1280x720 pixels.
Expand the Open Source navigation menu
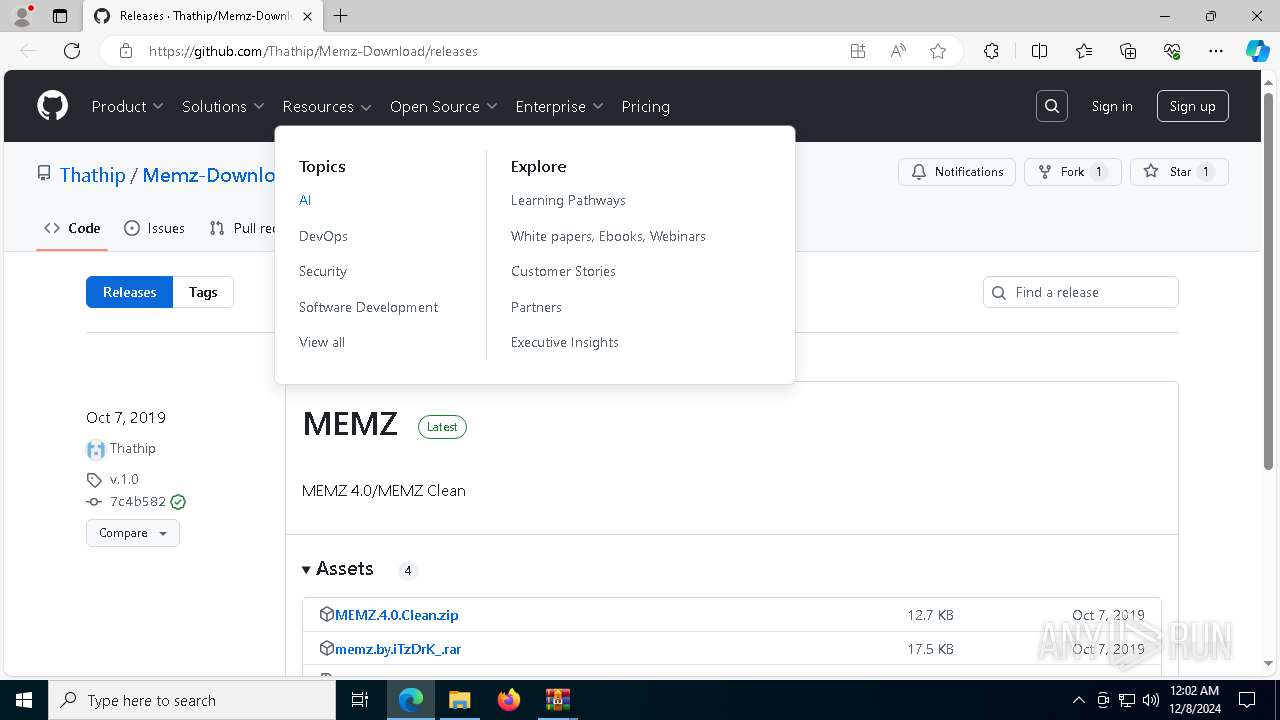(x=444, y=106)
